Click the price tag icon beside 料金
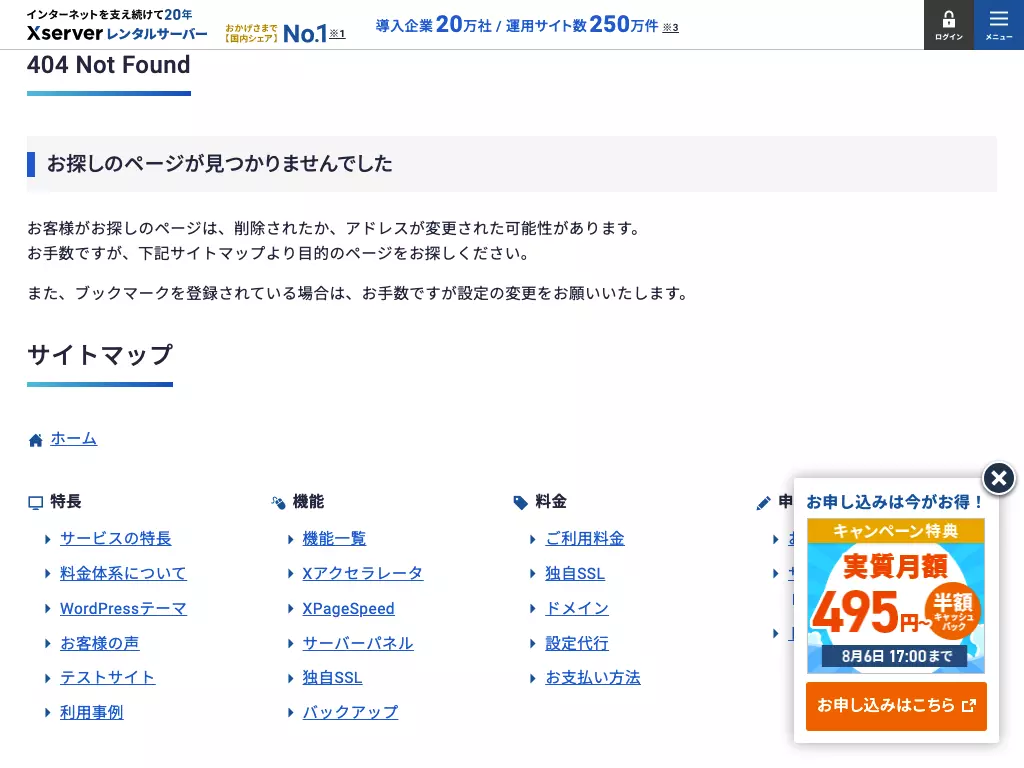The height and width of the screenshot is (768, 1024). (x=520, y=502)
